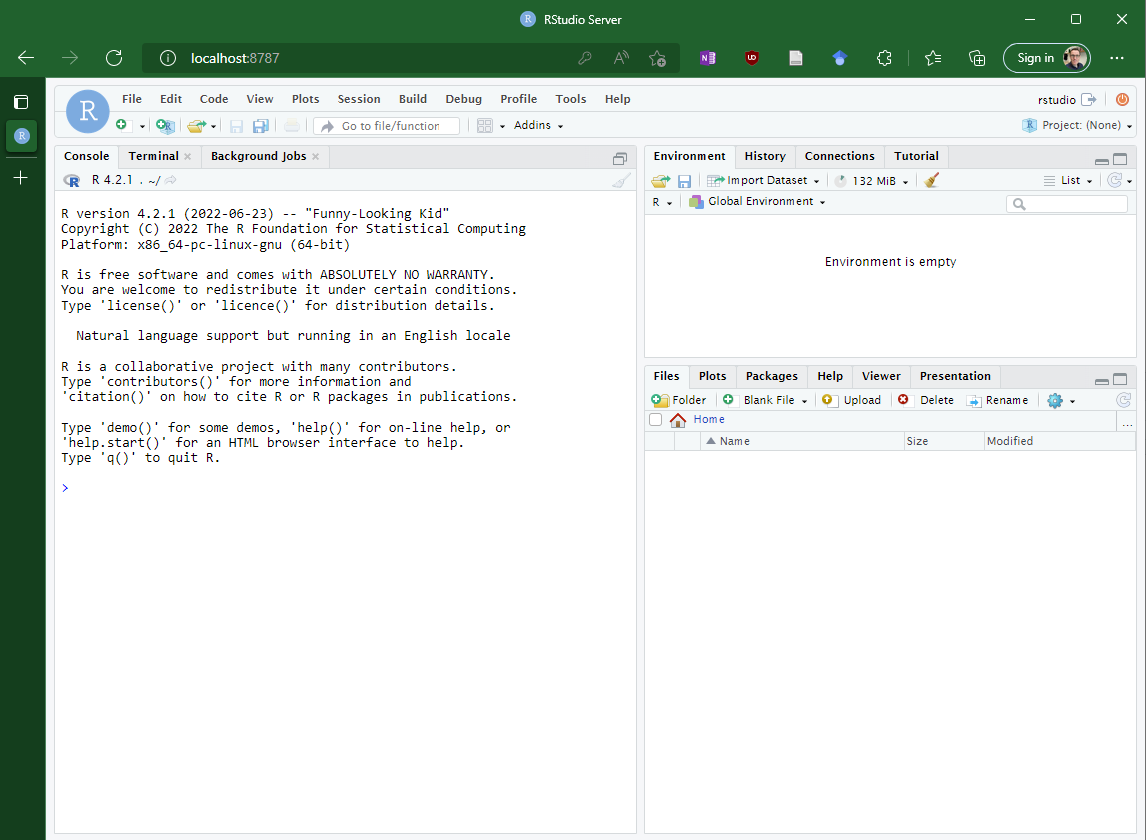Open the Global Environment selector
The width and height of the screenshot is (1146, 840).
click(757, 202)
